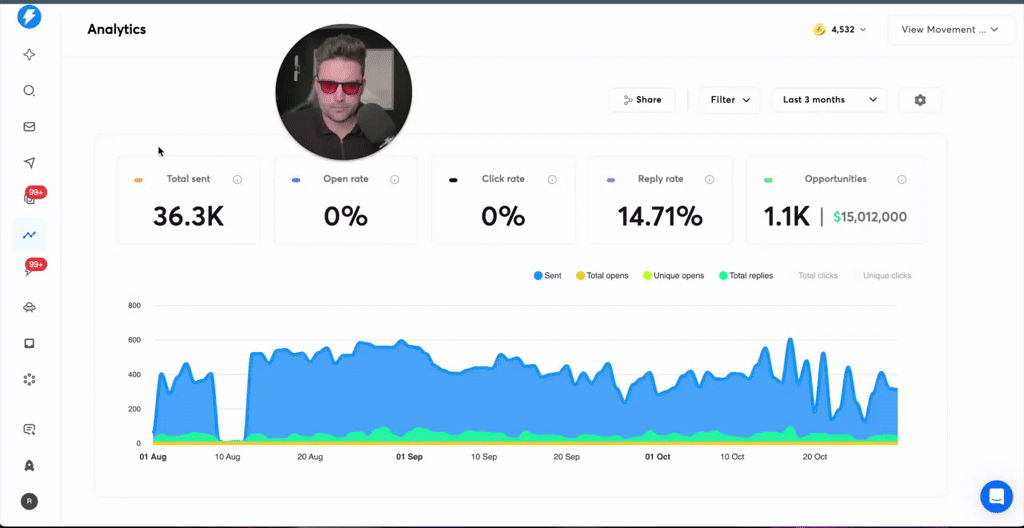The width and height of the screenshot is (1024, 528).
Task: Toggle the Total opens legend series
Action: tap(601, 276)
